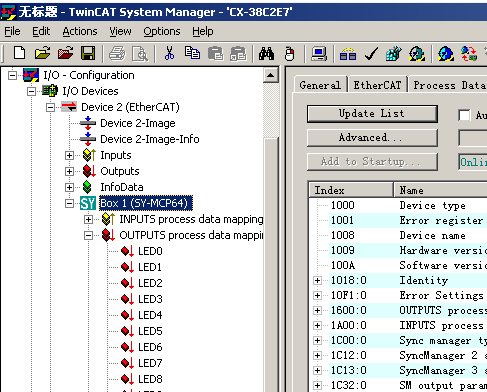
Task: Click the Paste toolbar icon
Action: click(x=215, y=53)
